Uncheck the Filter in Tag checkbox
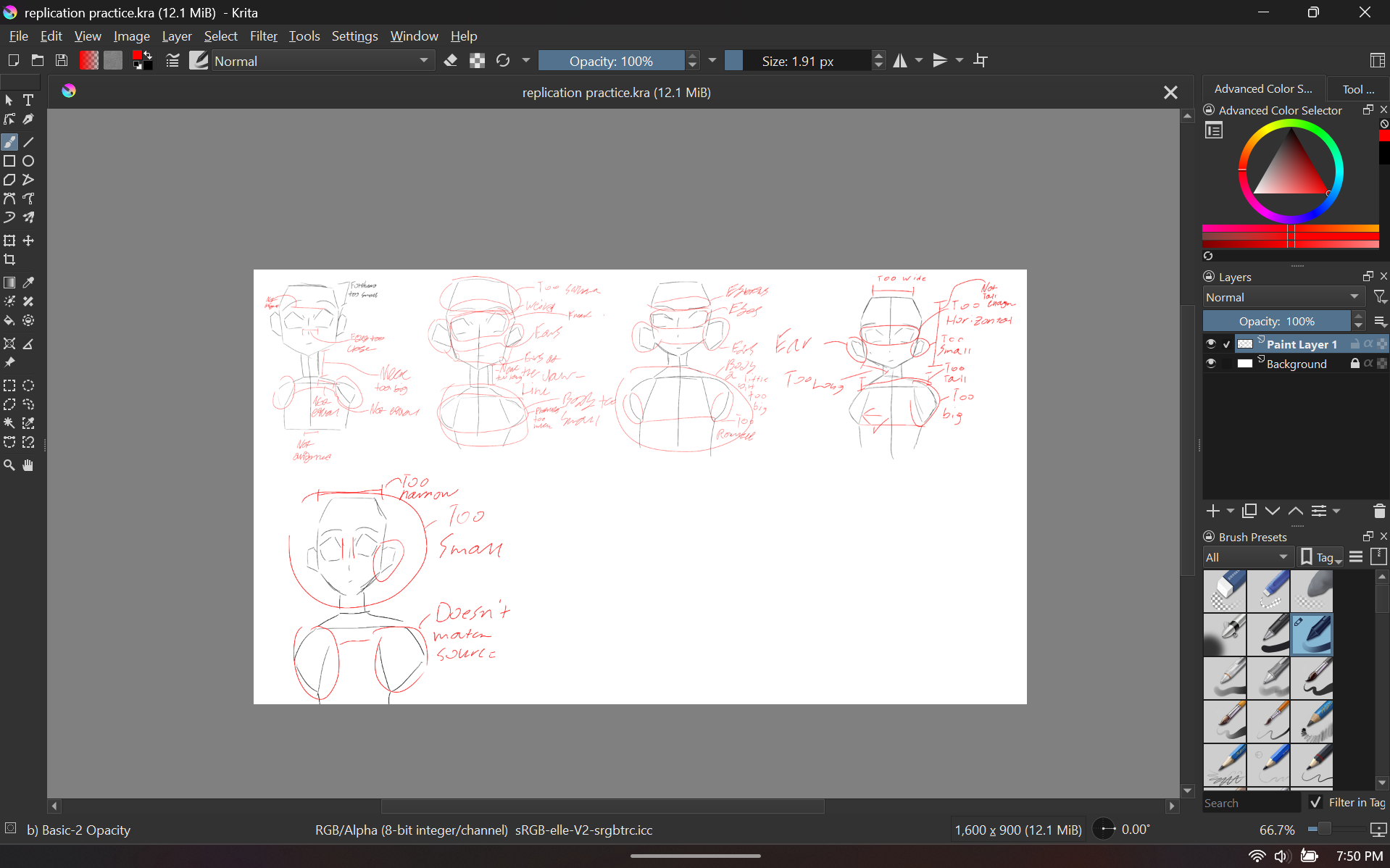1390x868 pixels. click(x=1316, y=803)
